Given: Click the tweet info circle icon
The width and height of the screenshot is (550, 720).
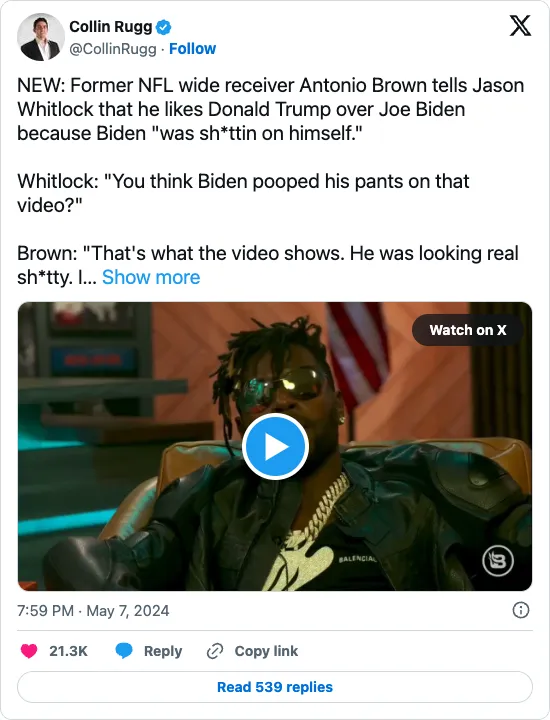Looking at the screenshot, I should [x=521, y=610].
